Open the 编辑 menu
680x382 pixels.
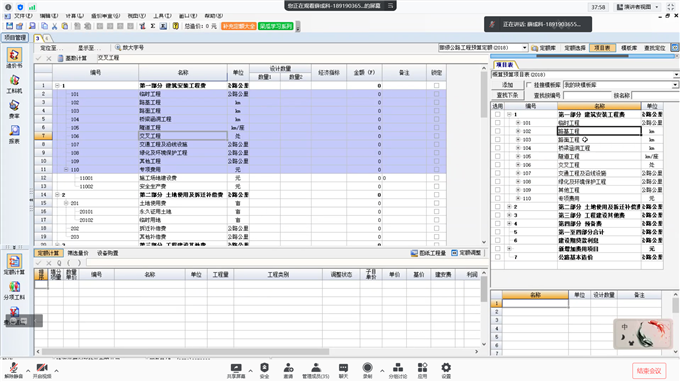(x=49, y=16)
